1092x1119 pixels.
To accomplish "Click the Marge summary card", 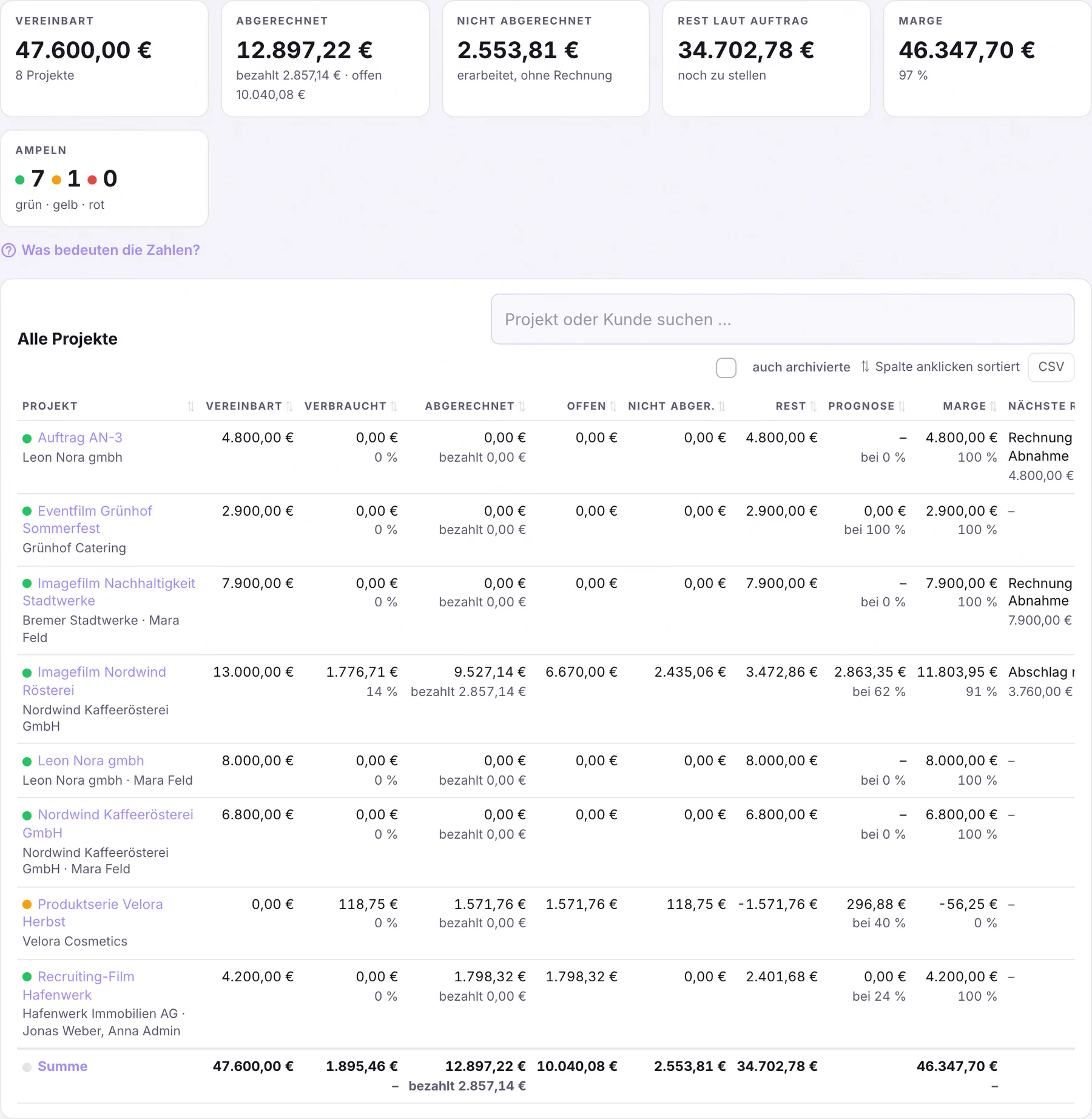I will (987, 58).
